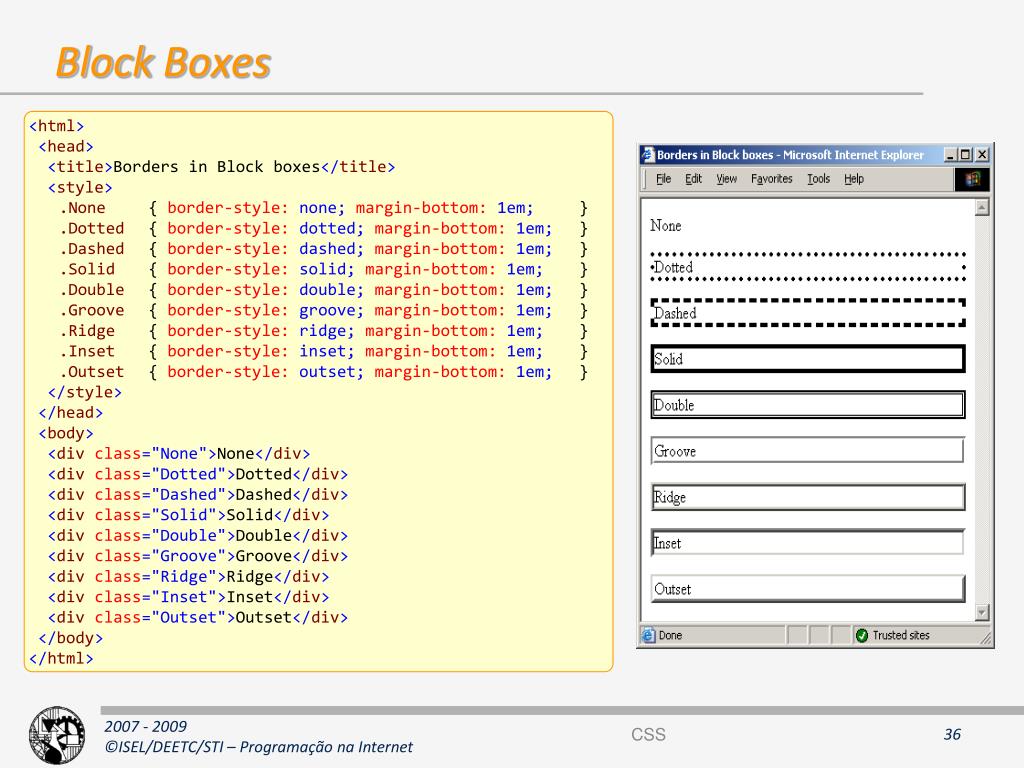Click the scrollbar up arrow
The height and width of the screenshot is (768, 1024).
tap(982, 208)
